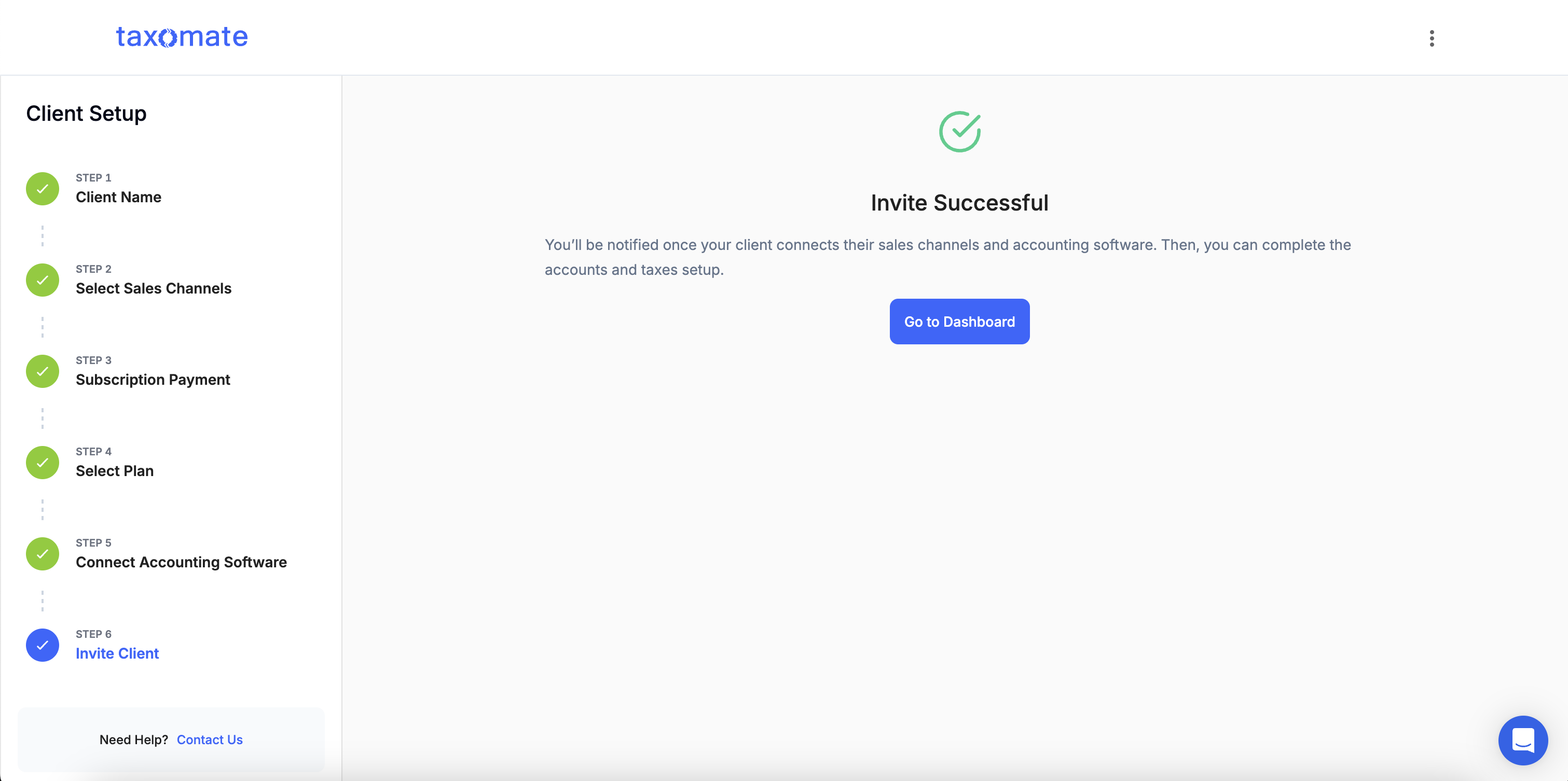The height and width of the screenshot is (781, 1568).
Task: Click the Step 1 green checkmark
Action: point(43,189)
